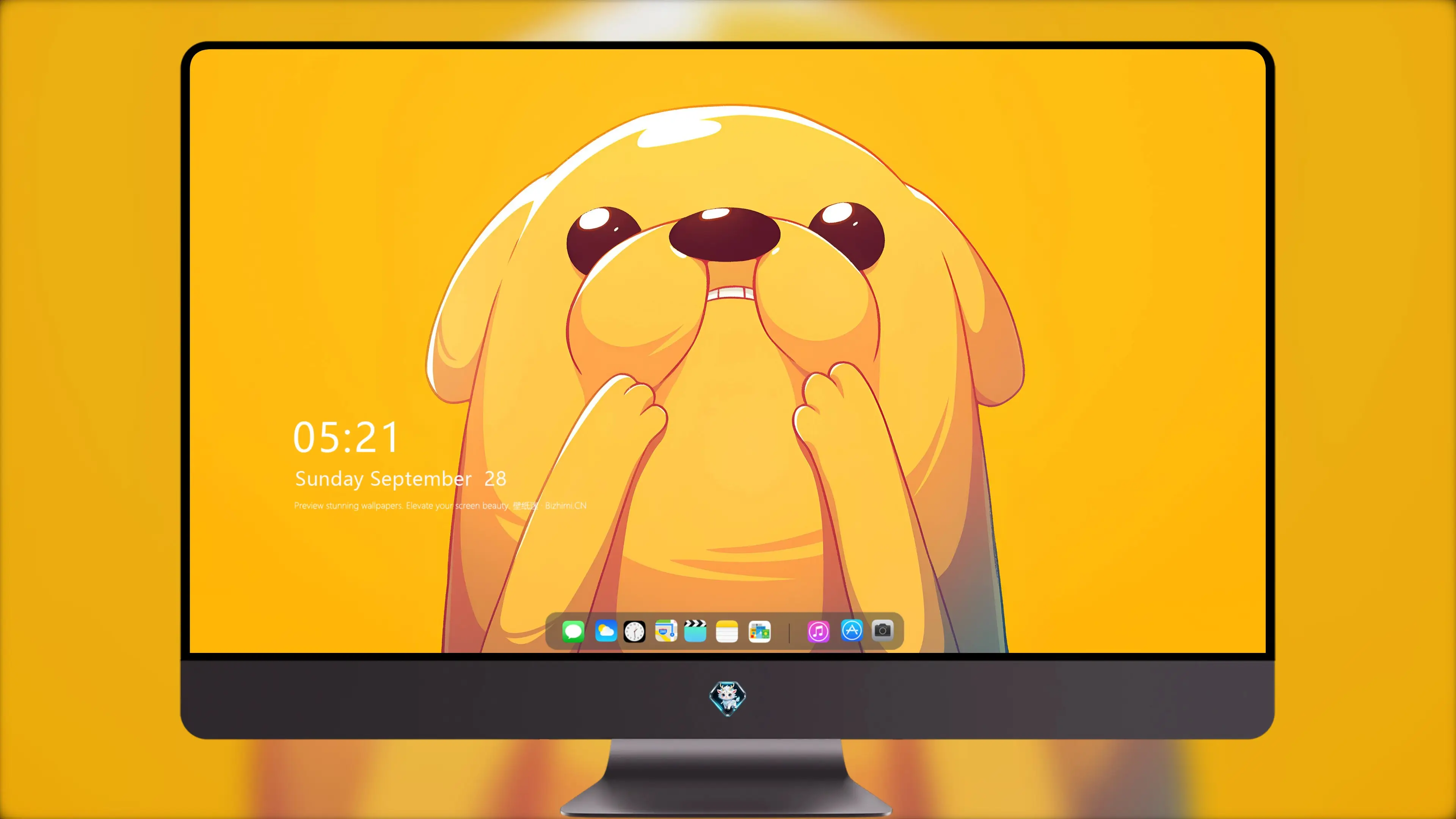Screen dimensions: 1456x819
Task: Open the pink iTunes music app
Action: 819,631
